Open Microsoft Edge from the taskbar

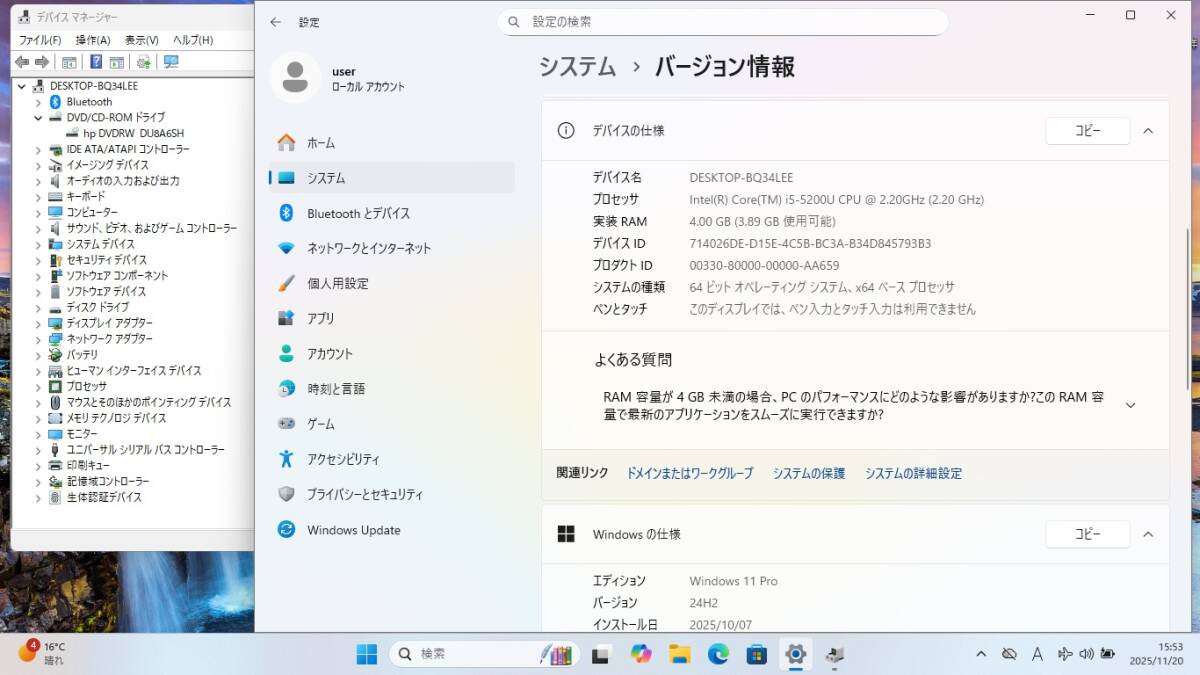(x=718, y=654)
